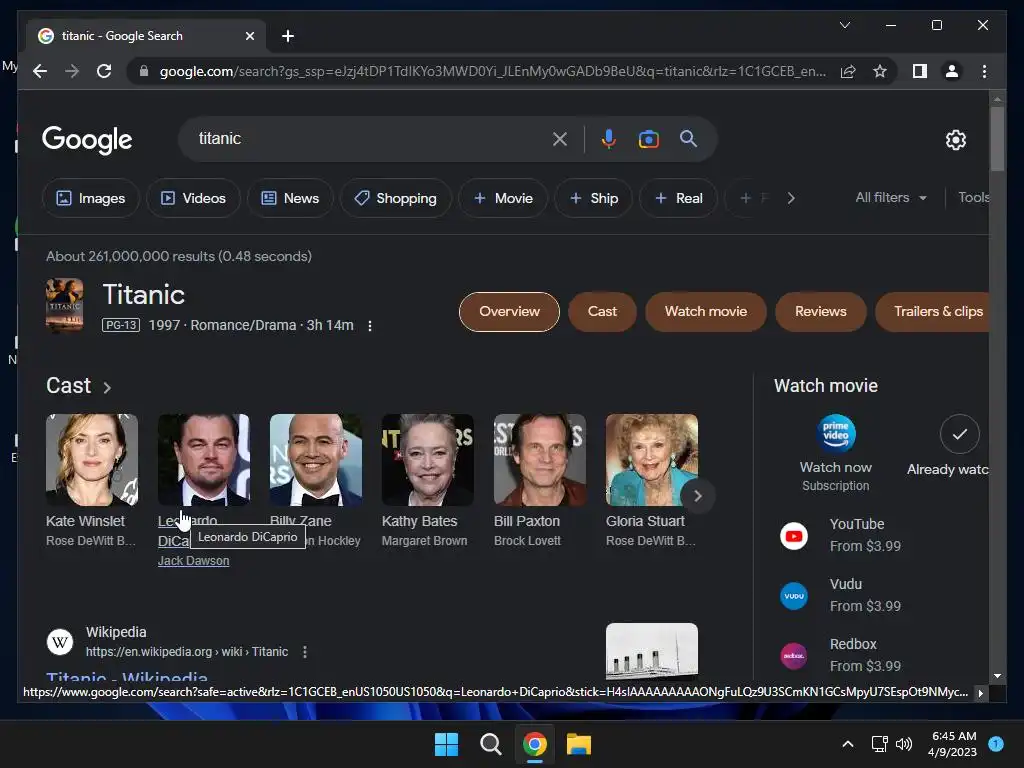The image size is (1024, 768).
Task: Expand the Cast section arrow
Action: pyautogui.click(x=107, y=387)
